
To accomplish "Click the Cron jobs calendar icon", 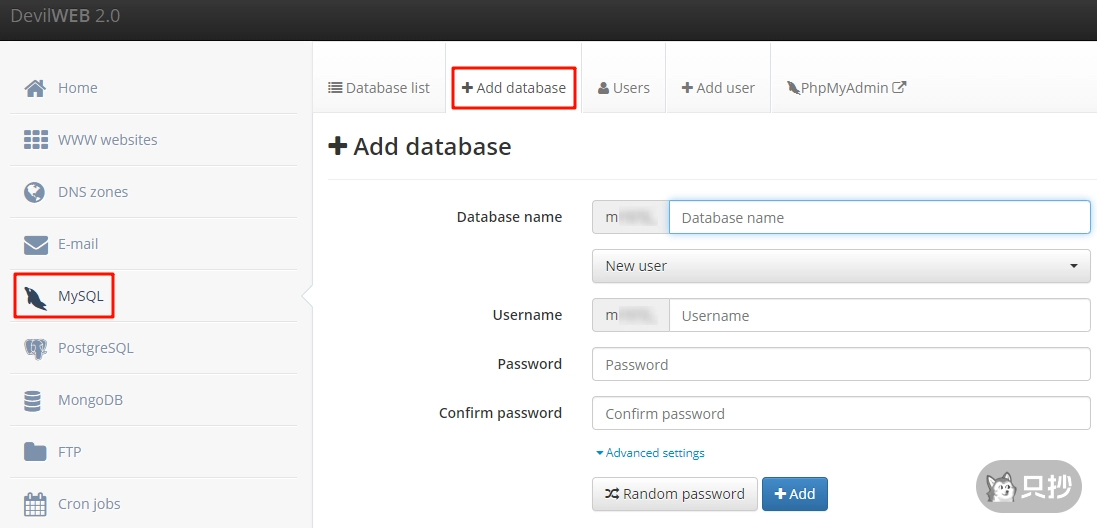I will point(35,504).
